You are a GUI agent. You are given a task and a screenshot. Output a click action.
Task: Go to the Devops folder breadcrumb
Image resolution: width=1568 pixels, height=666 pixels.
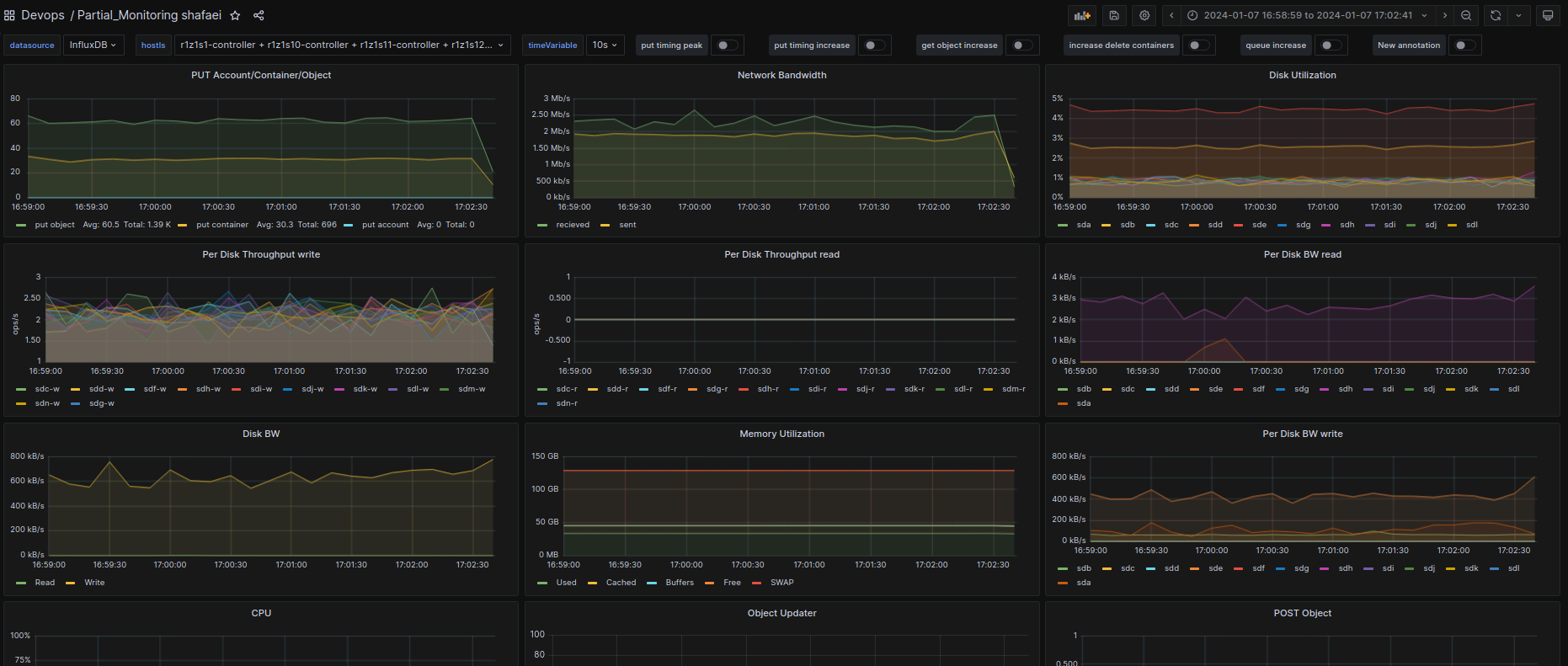(43, 15)
